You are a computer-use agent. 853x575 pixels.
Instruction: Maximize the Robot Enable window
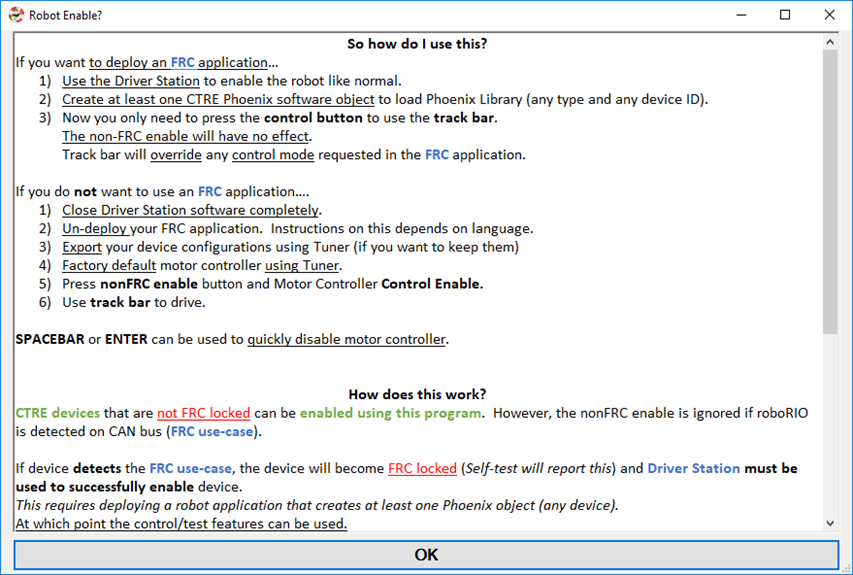[785, 15]
